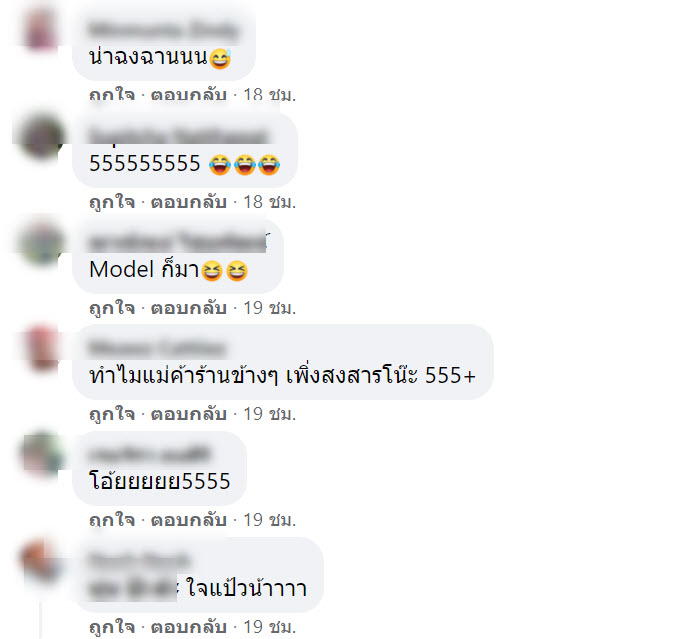The width and height of the screenshot is (680, 639).
Task: Open avatar beside the '555555555' comment
Action: 42,135
